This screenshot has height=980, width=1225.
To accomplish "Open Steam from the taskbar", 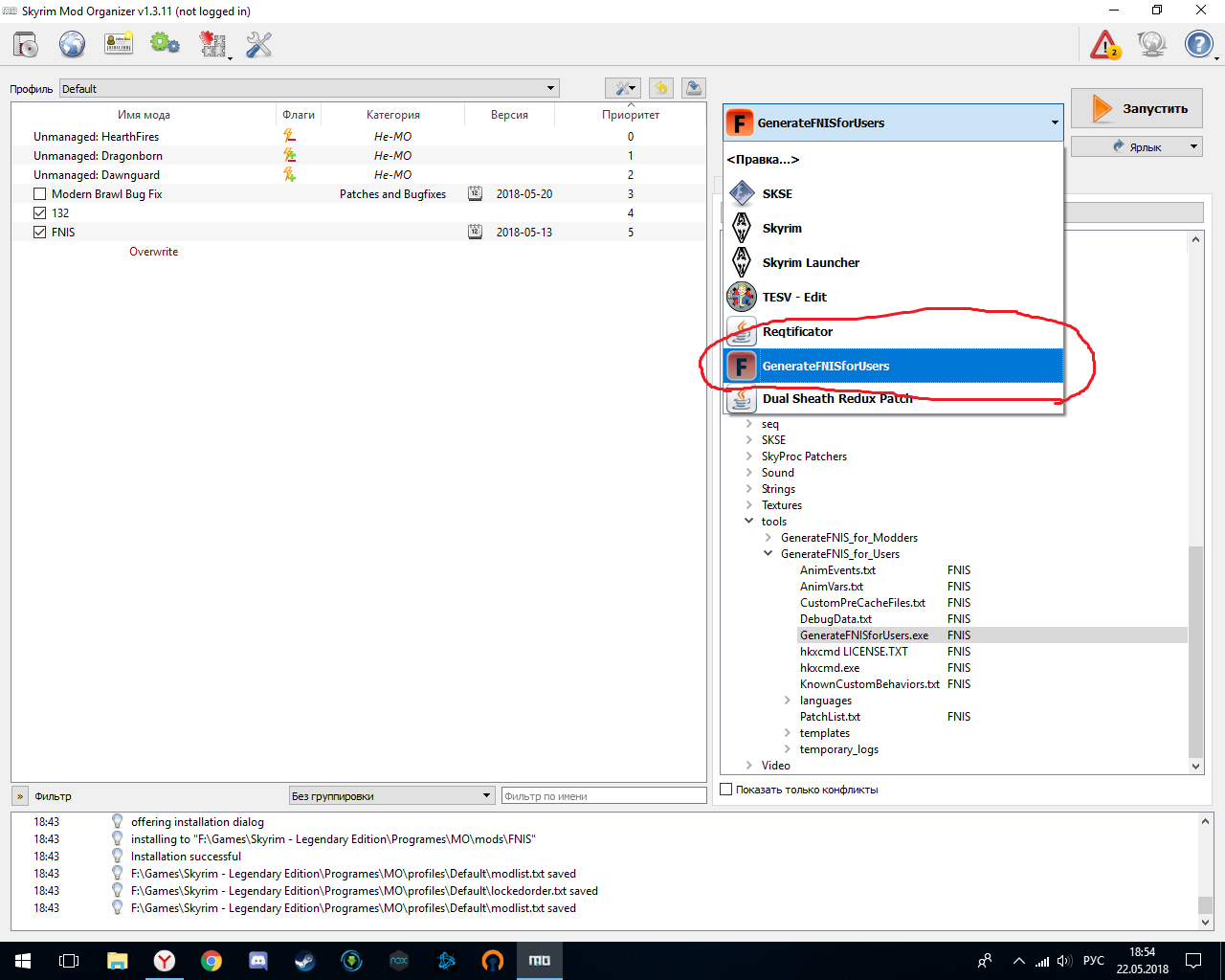I will pyautogui.click(x=305, y=960).
